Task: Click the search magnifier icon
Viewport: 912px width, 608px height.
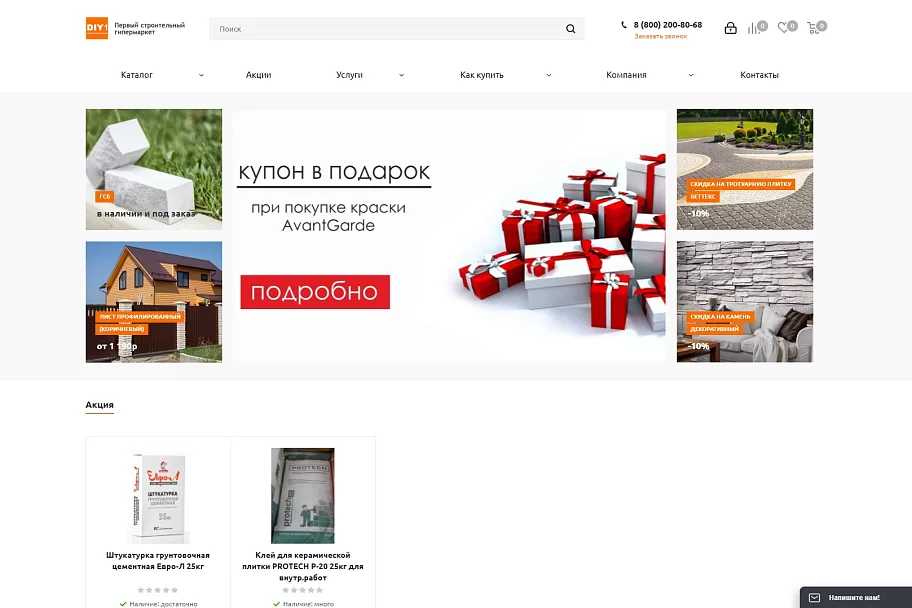Action: (571, 29)
